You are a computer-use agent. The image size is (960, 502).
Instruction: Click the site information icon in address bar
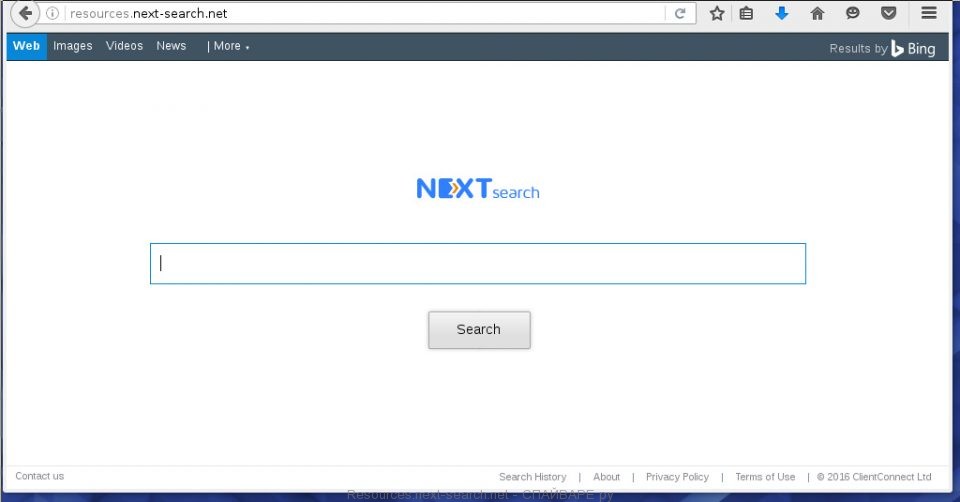[53, 14]
